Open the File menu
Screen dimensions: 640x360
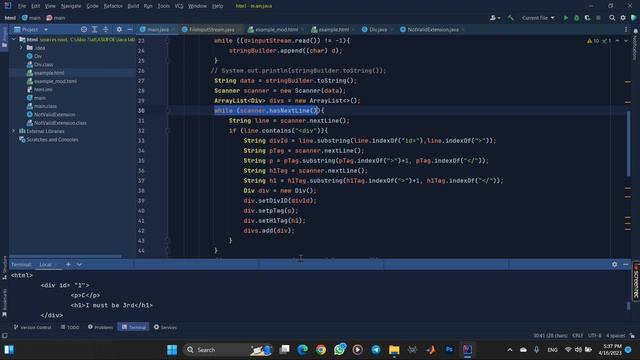point(22,6)
